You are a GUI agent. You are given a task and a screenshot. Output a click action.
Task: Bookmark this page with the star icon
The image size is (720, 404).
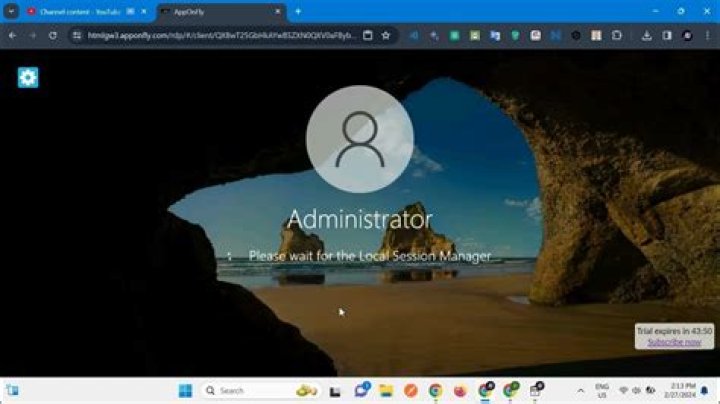coord(386,35)
